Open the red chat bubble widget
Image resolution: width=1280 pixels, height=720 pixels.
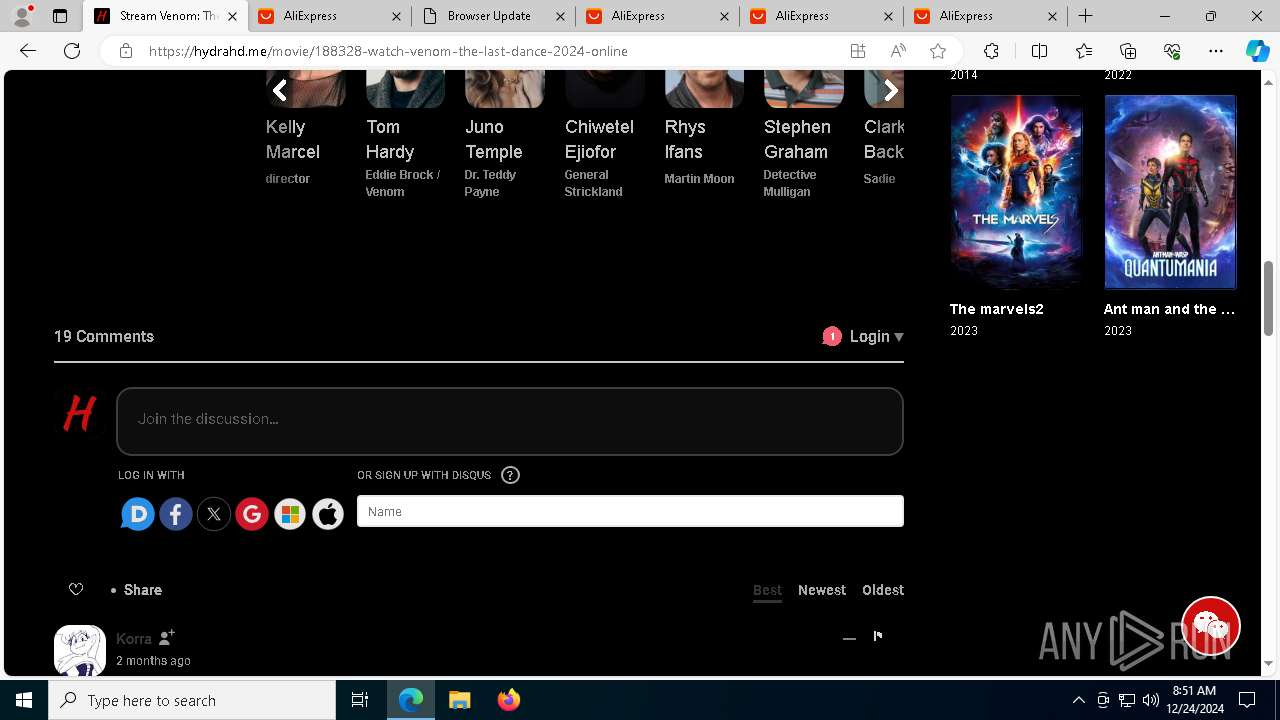click(x=1210, y=626)
